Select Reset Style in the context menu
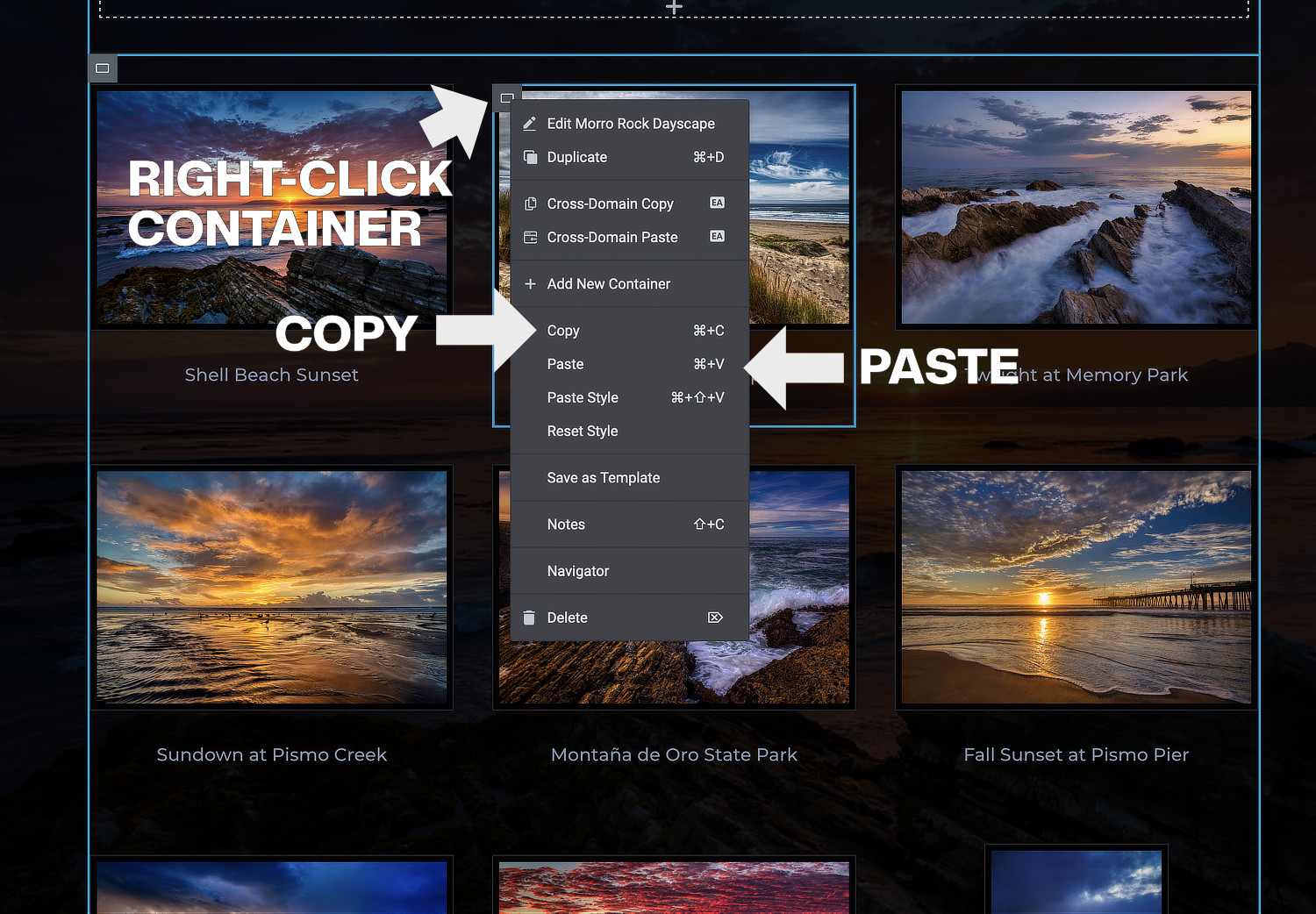This screenshot has height=914, width=1316. pyautogui.click(x=582, y=431)
